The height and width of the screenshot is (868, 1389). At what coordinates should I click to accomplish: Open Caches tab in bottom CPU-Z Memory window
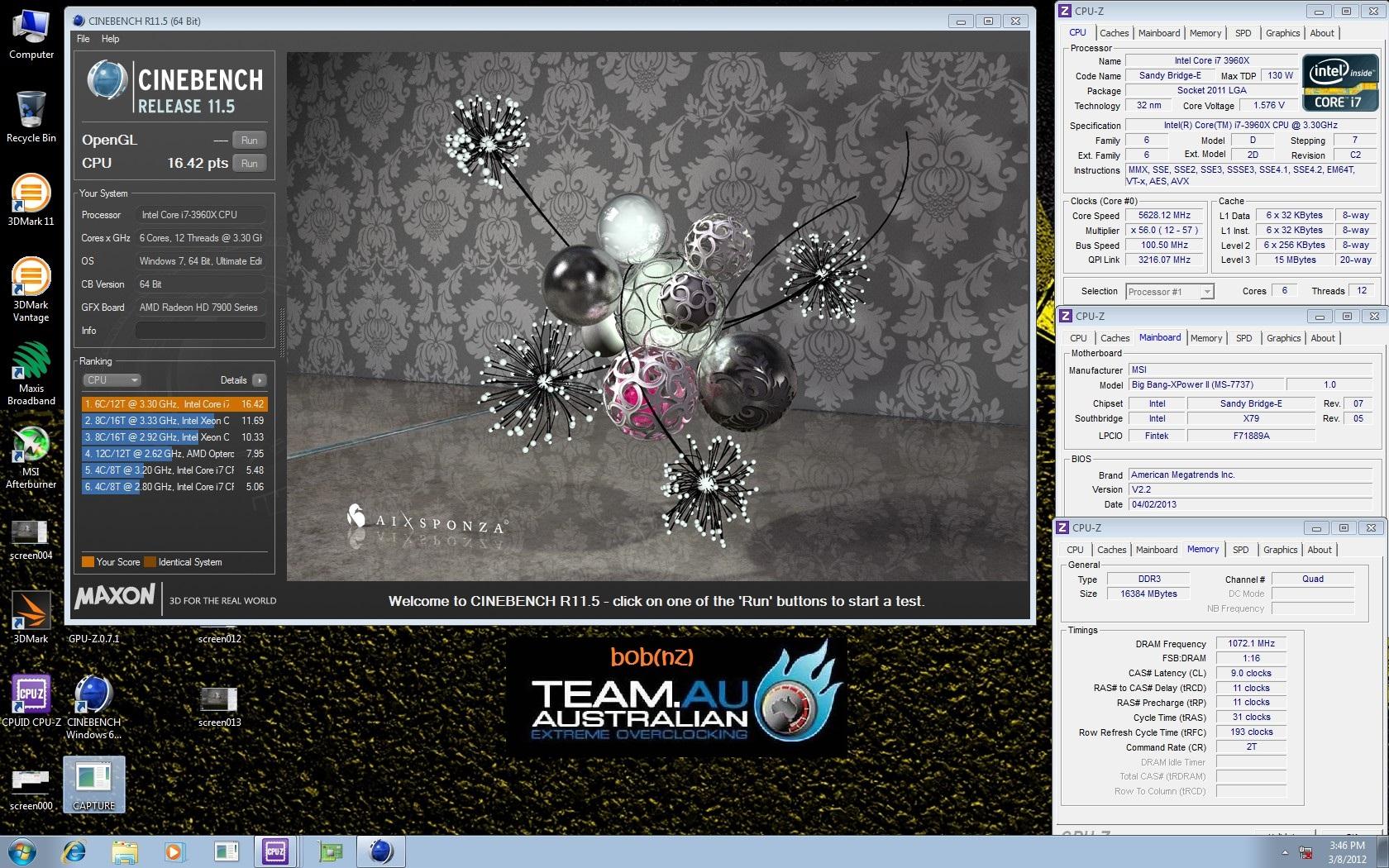[x=1111, y=550]
